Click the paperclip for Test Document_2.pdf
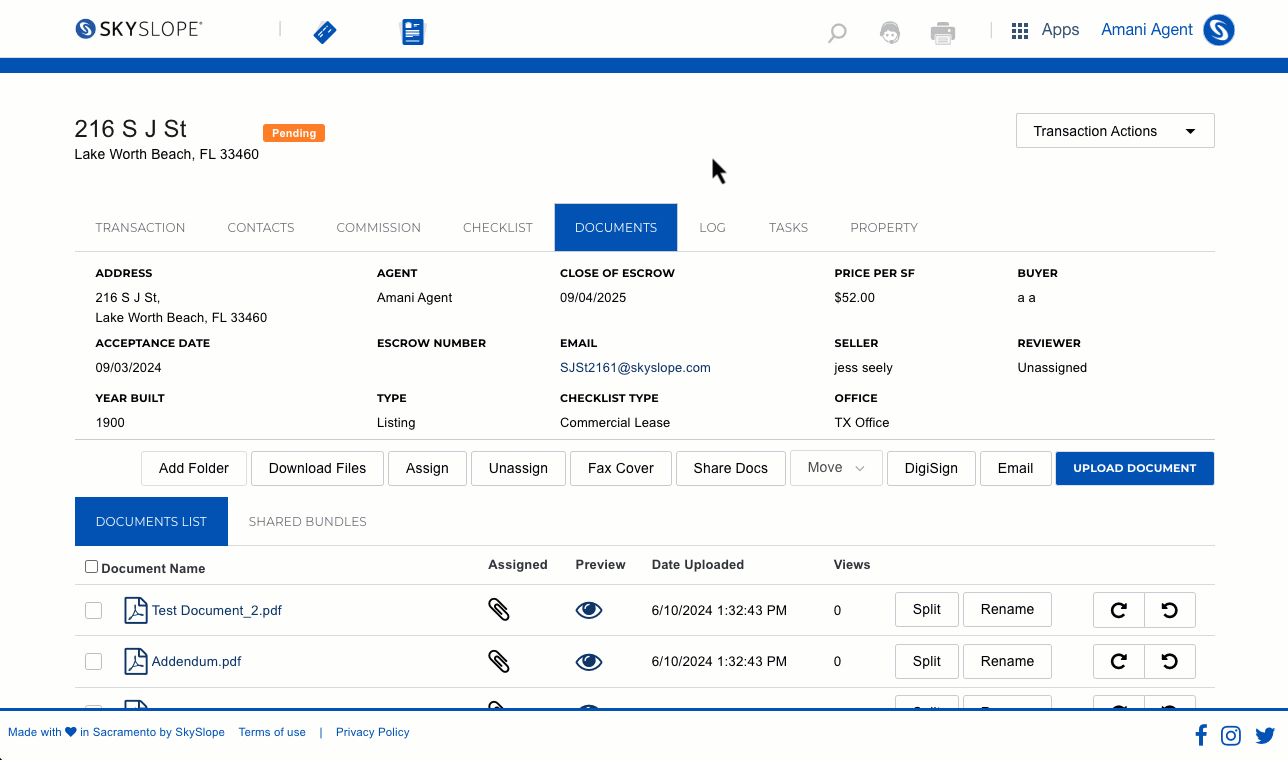 (x=499, y=610)
